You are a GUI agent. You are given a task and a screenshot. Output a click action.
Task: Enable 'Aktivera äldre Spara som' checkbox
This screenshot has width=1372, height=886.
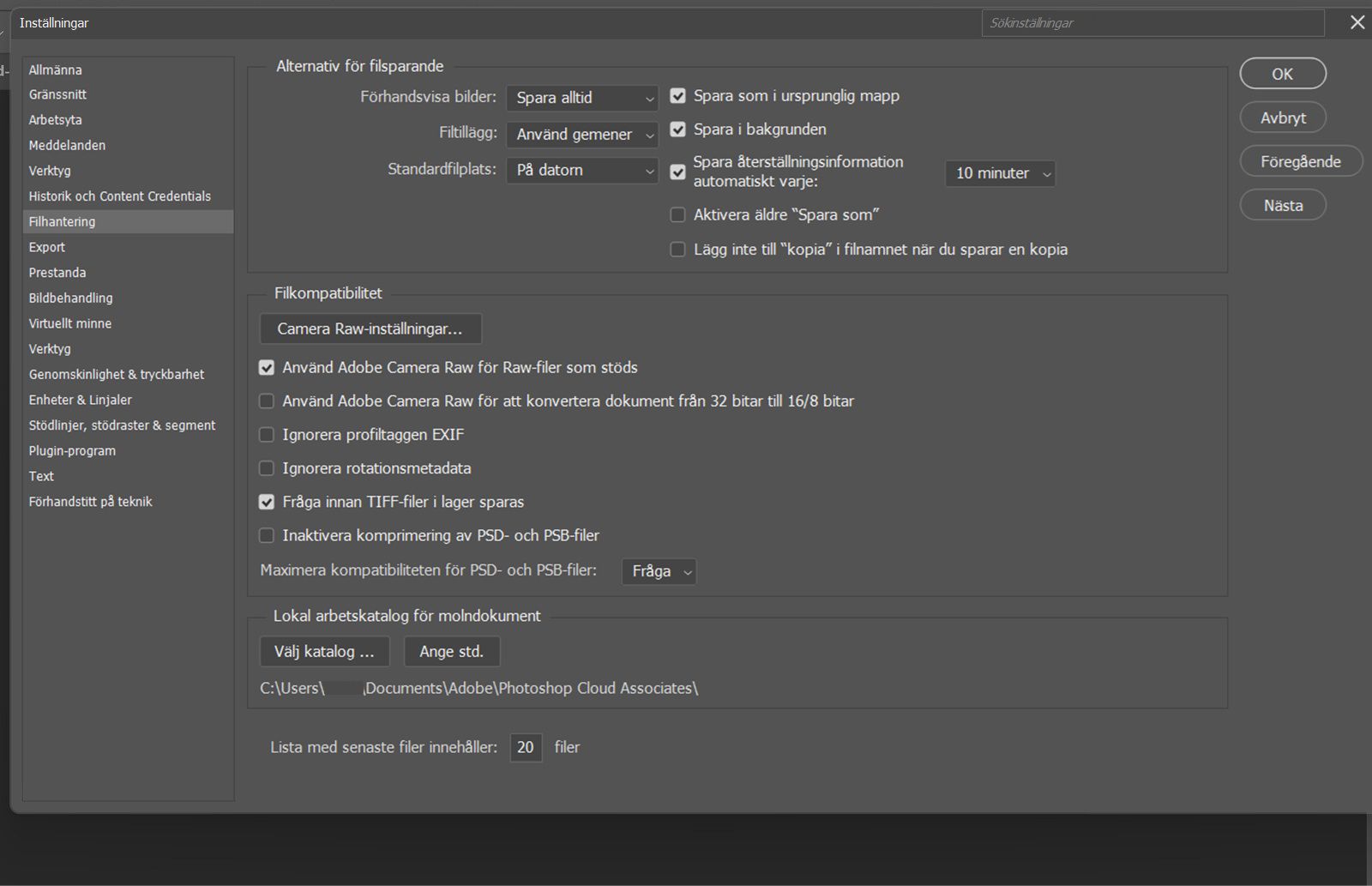click(x=678, y=215)
